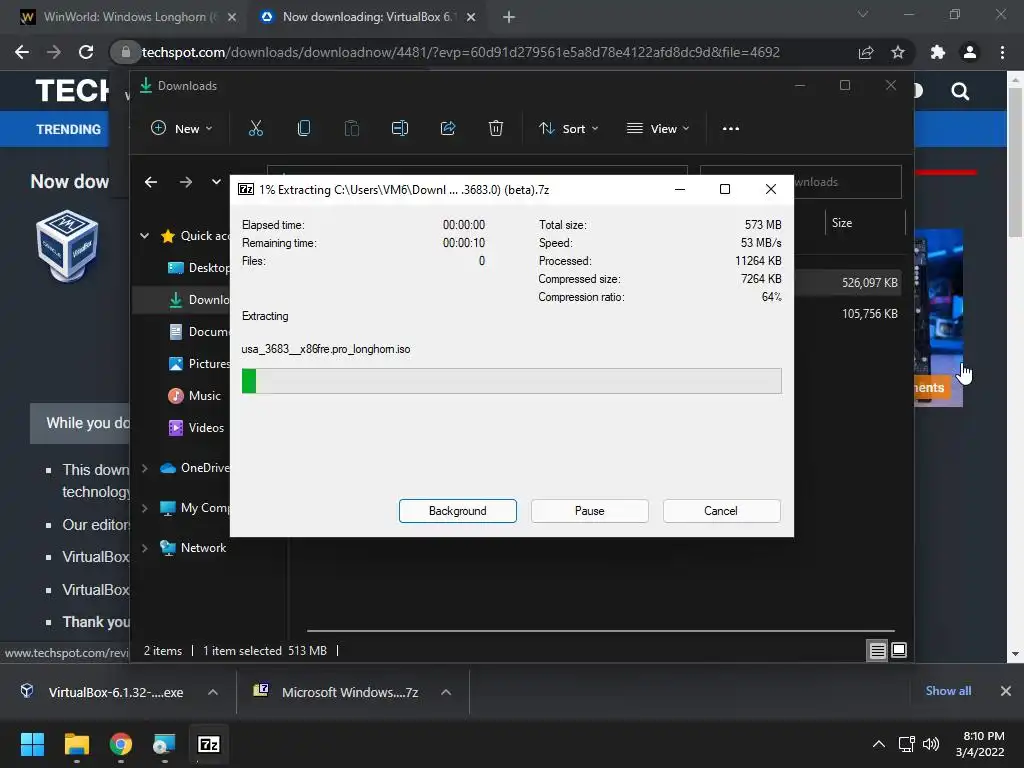This screenshot has width=1024, height=768.
Task: Open the Chrome three-dot menu
Action: pyautogui.click(x=1002, y=52)
